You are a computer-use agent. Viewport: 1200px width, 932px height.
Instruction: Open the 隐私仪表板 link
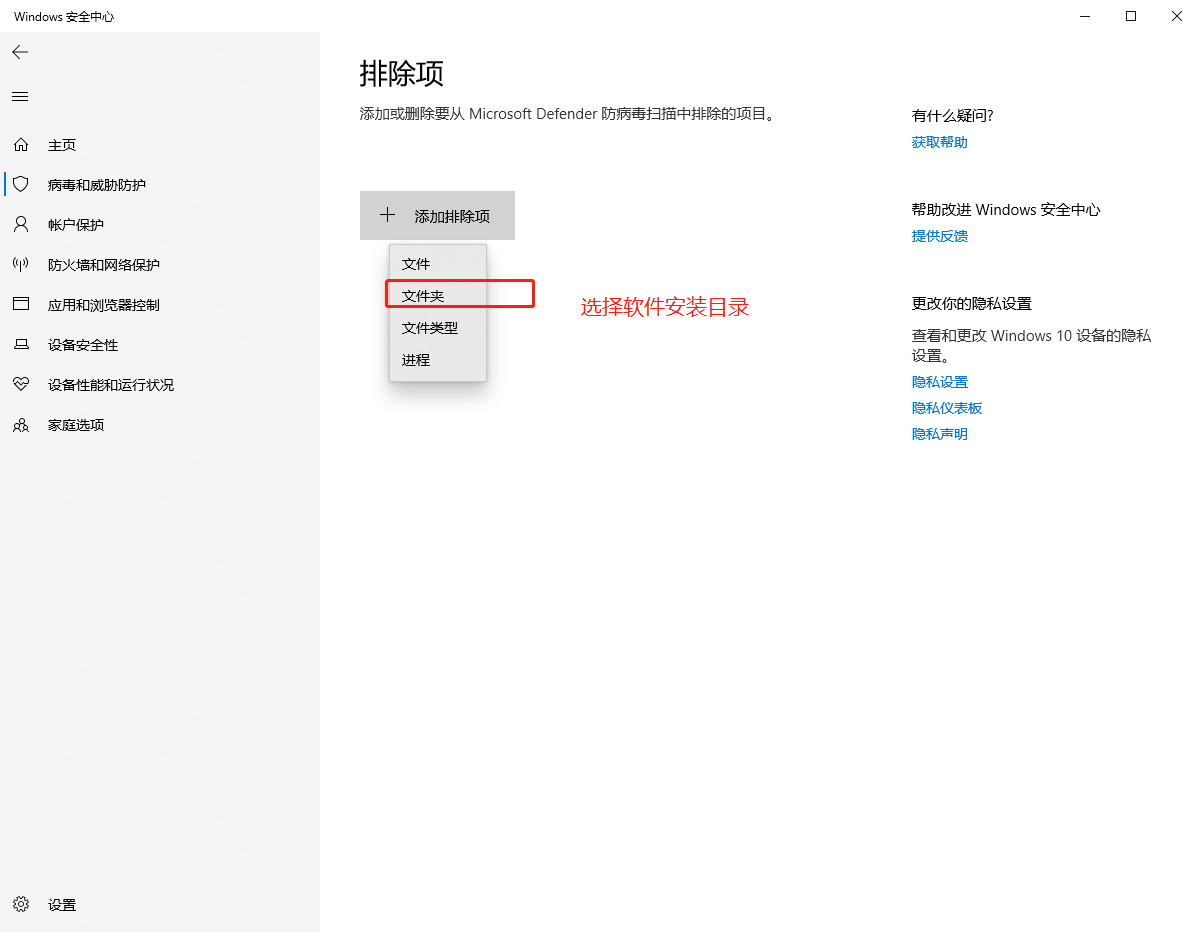tap(947, 408)
